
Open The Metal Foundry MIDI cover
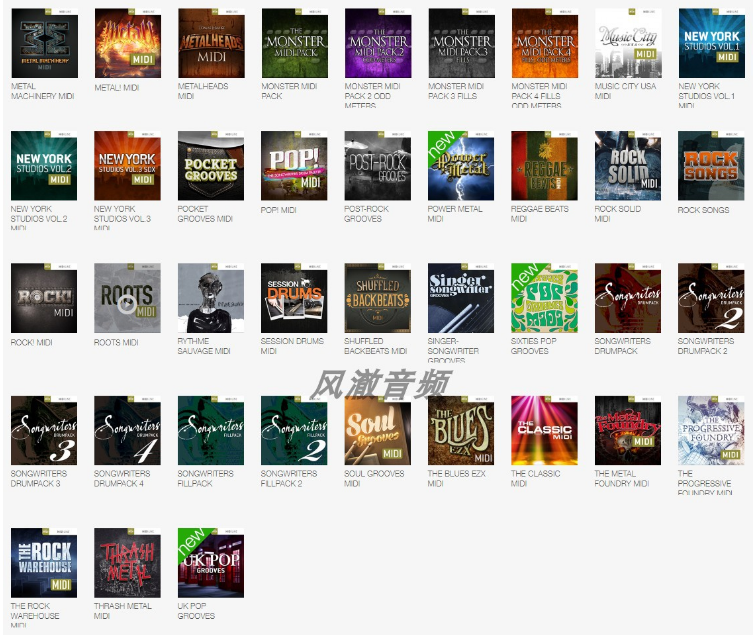(628, 430)
